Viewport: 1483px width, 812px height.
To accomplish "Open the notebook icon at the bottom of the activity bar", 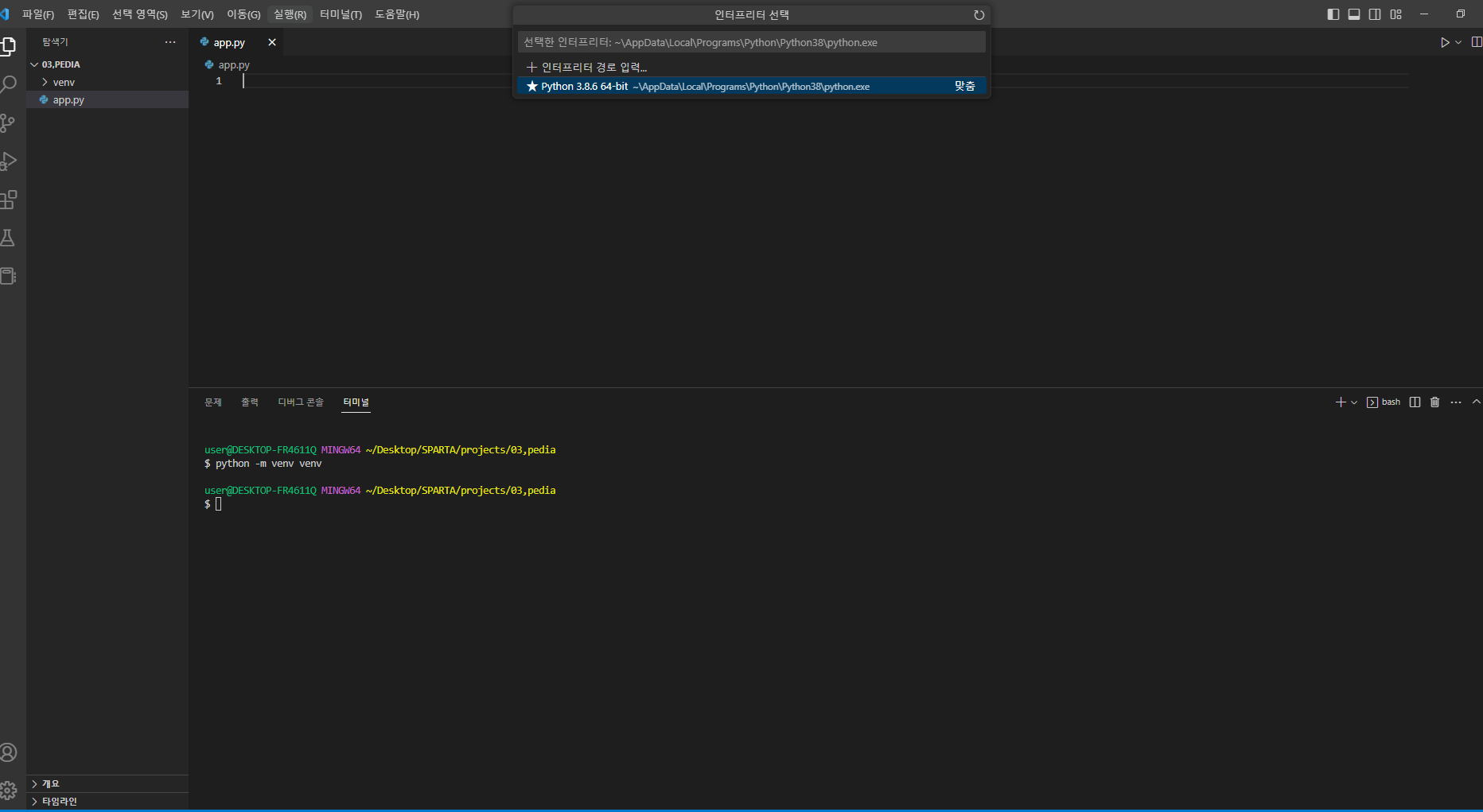I will pyautogui.click(x=8, y=276).
